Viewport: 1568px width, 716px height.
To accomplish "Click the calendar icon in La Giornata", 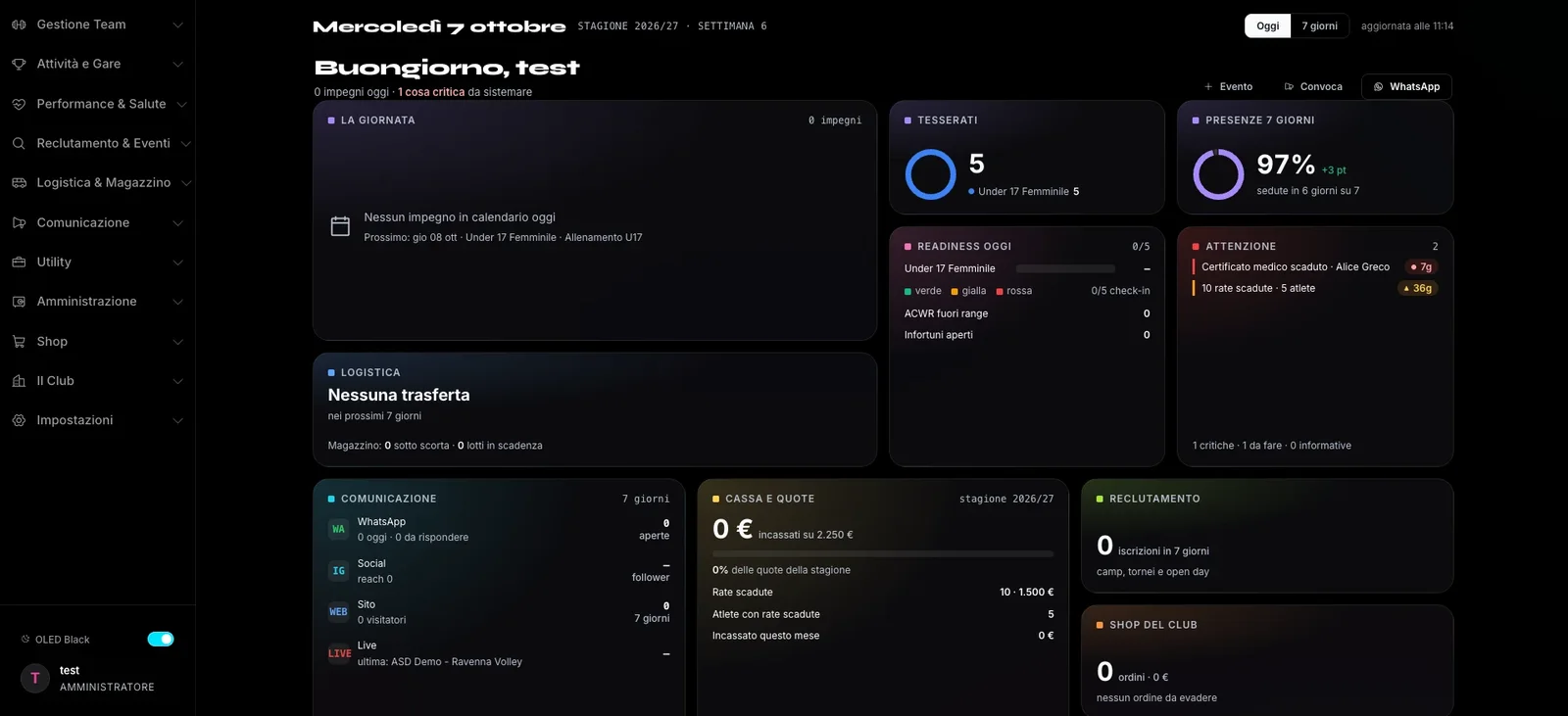I will click(340, 226).
